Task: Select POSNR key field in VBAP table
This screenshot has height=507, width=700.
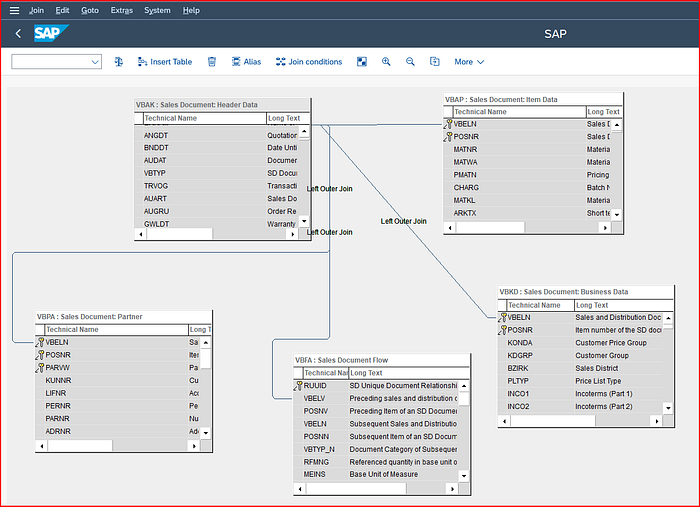Action: click(466, 137)
